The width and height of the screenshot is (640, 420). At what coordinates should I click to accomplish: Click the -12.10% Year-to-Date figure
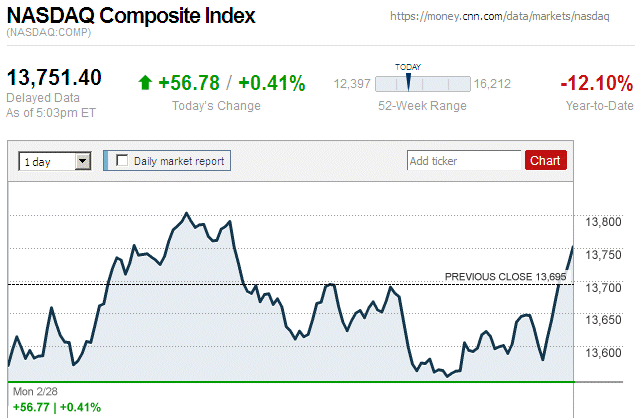click(x=596, y=82)
